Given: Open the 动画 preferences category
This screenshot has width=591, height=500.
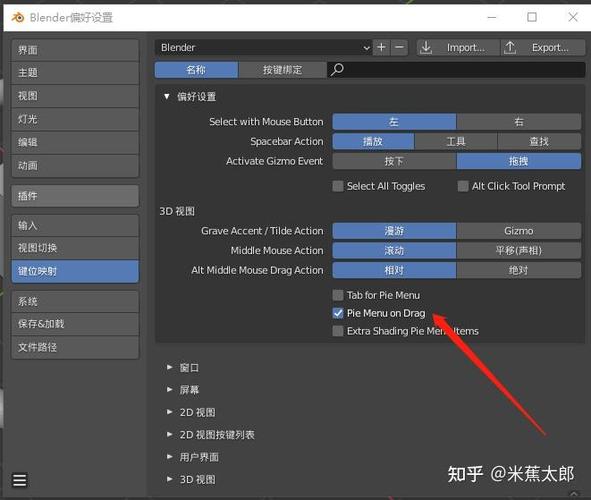Looking at the screenshot, I should click(75, 166).
